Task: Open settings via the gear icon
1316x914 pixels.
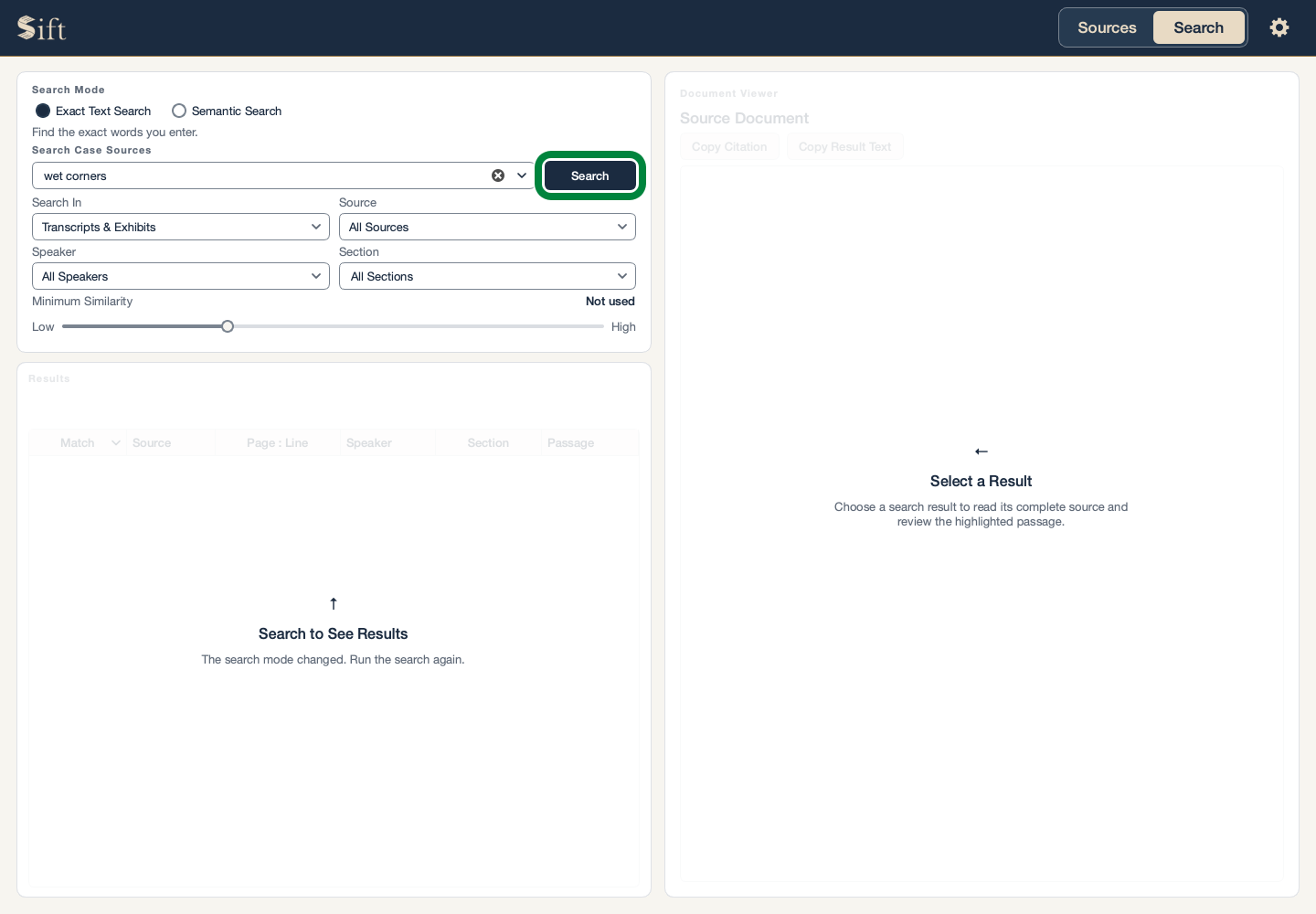Action: [1279, 27]
